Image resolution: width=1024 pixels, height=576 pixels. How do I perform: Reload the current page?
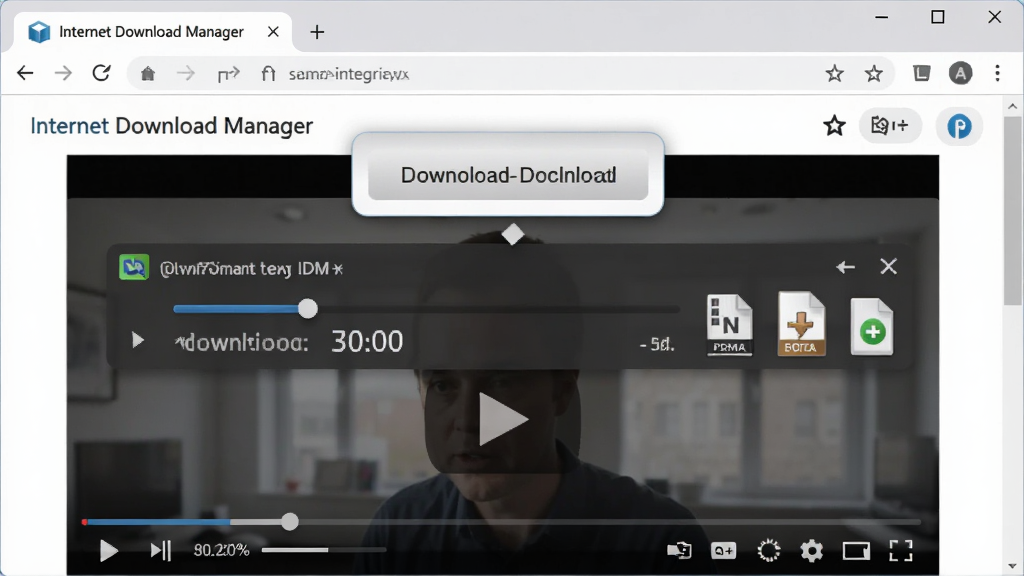(x=101, y=72)
